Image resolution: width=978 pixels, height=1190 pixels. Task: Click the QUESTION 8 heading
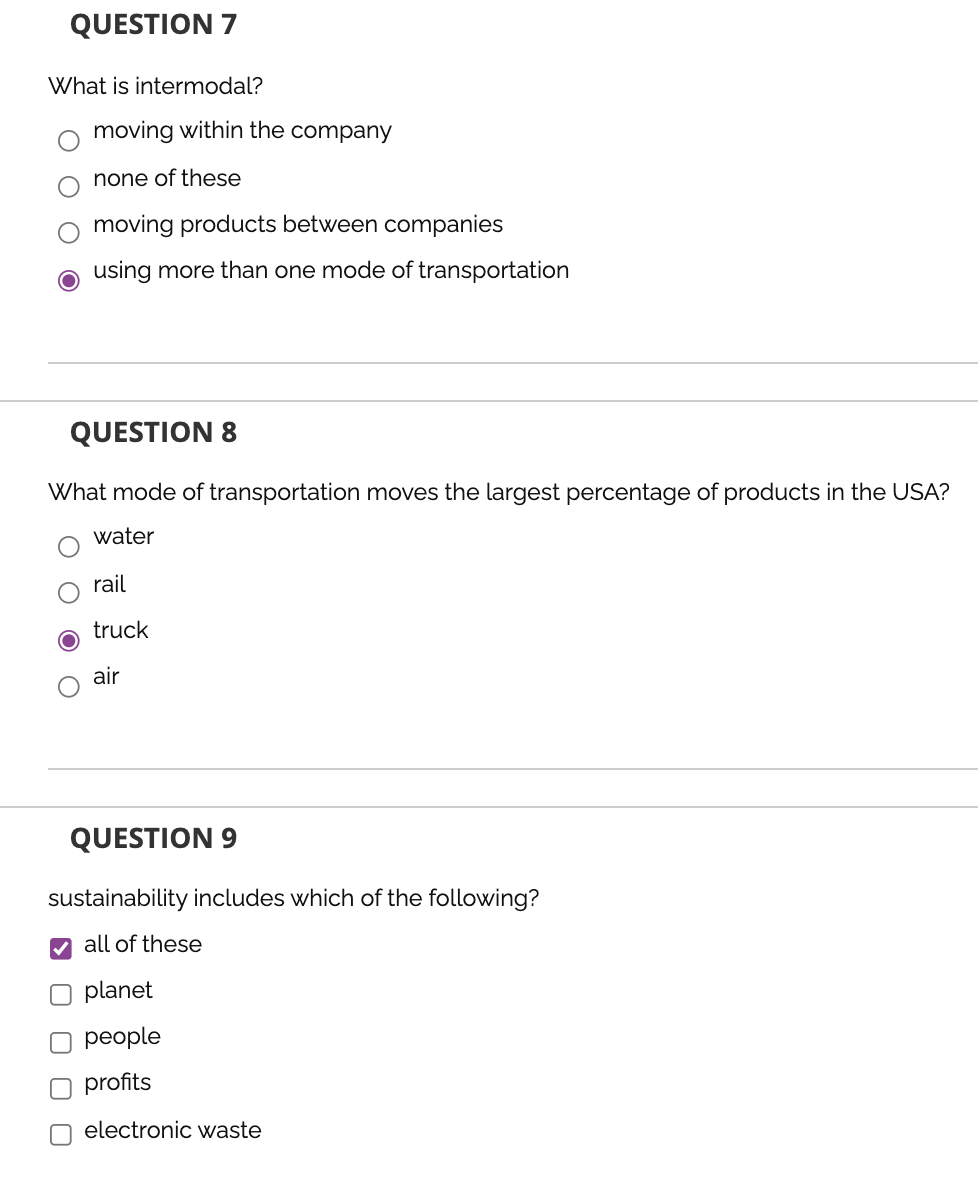[x=152, y=432]
